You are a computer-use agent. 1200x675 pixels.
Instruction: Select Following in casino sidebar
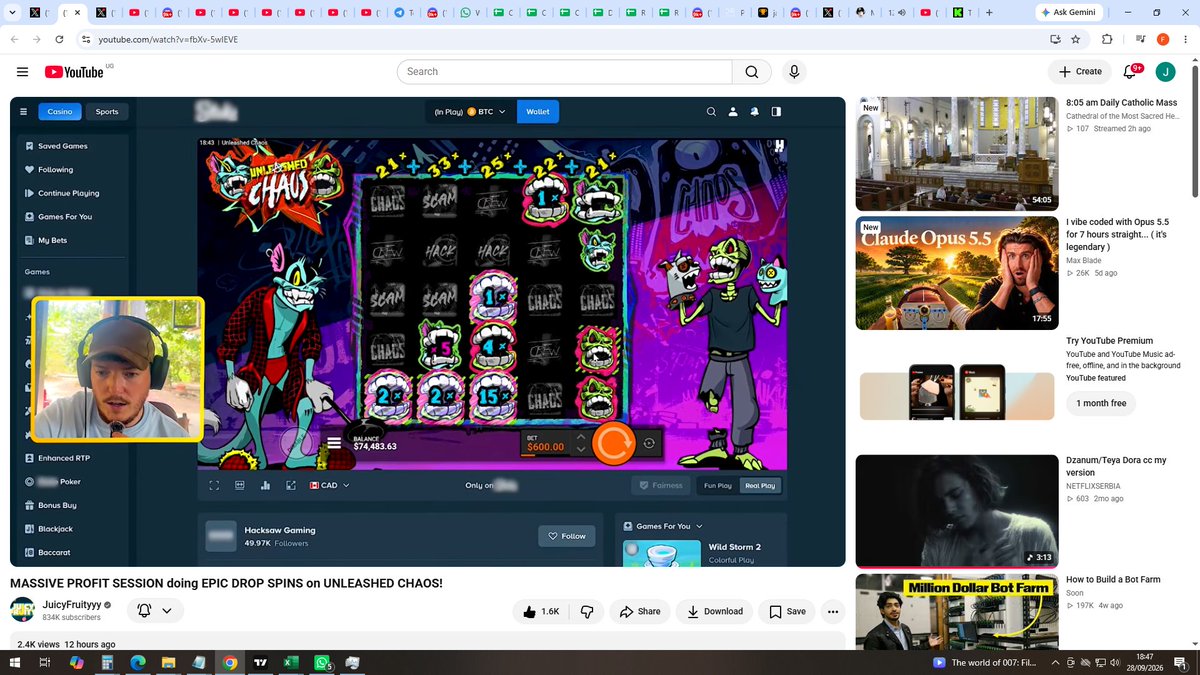[55, 170]
